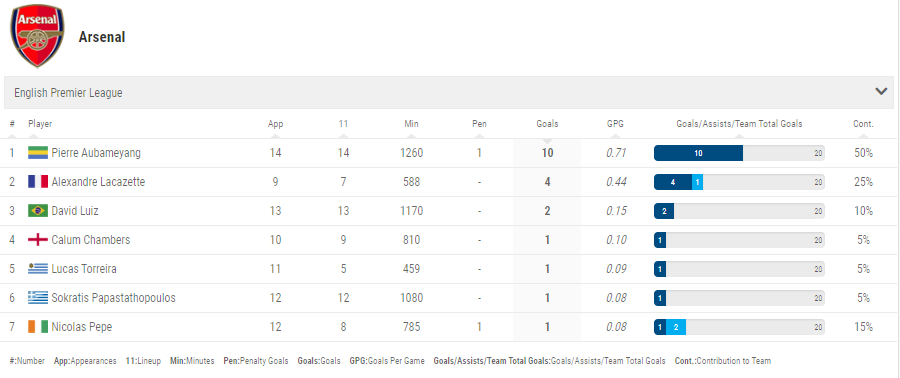Click the England flag beside Calum Chambers
The width and height of the screenshot is (900, 378).
point(38,240)
